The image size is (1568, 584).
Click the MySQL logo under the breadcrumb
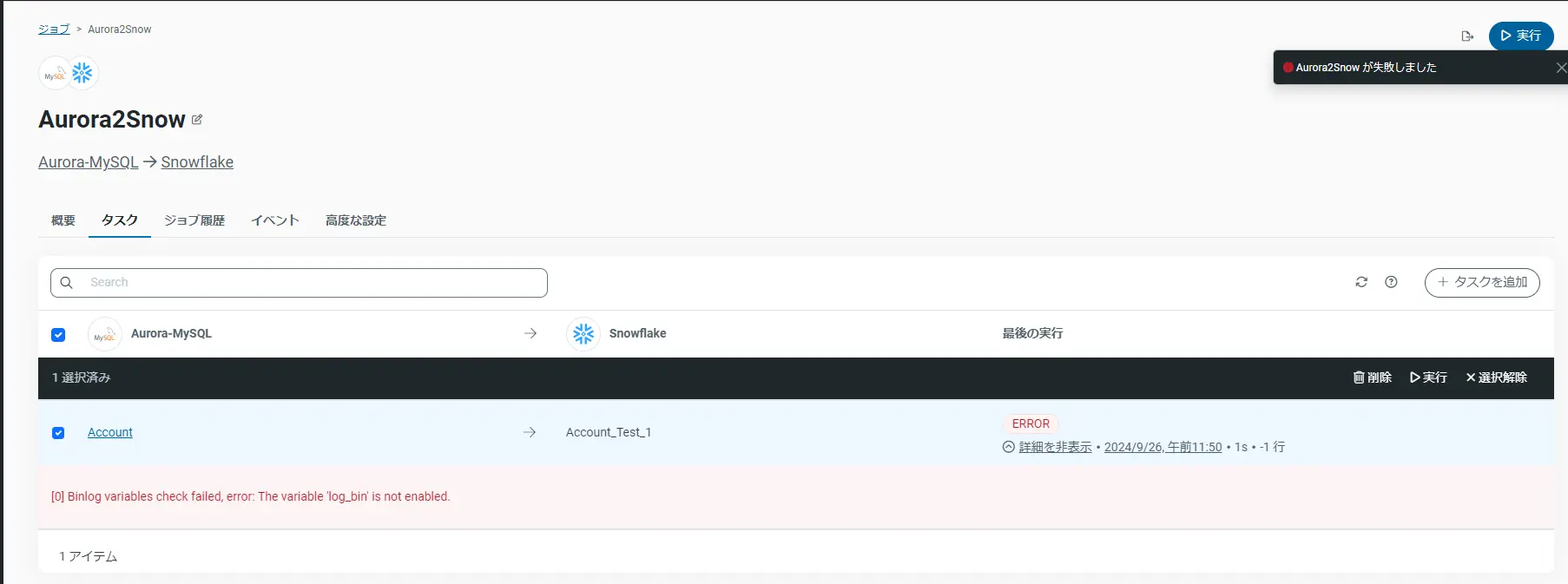(55, 74)
